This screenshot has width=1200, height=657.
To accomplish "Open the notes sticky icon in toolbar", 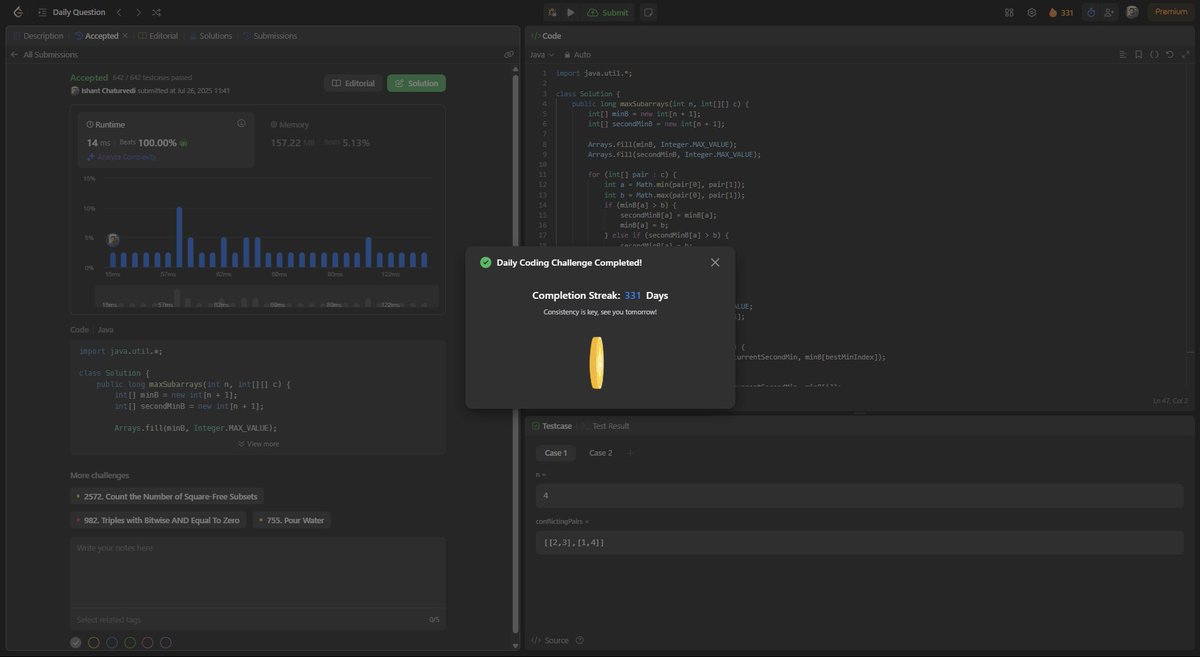I will click(x=648, y=12).
